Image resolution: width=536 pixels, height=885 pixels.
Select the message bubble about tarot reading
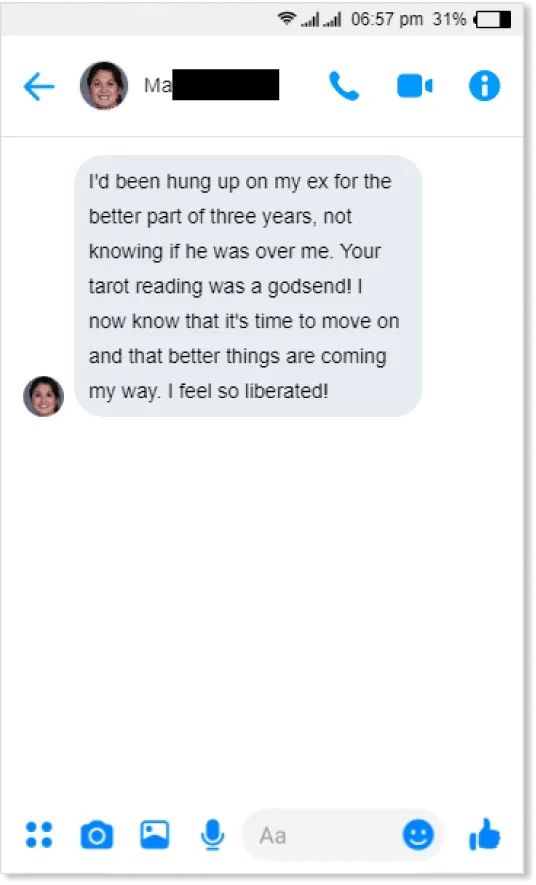pos(248,286)
